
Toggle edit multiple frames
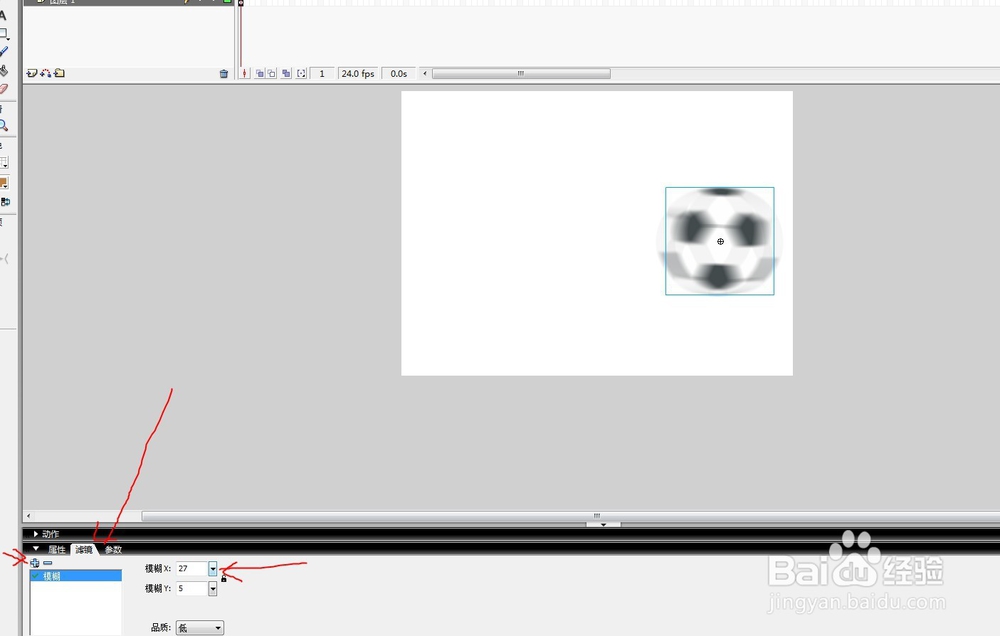286,73
